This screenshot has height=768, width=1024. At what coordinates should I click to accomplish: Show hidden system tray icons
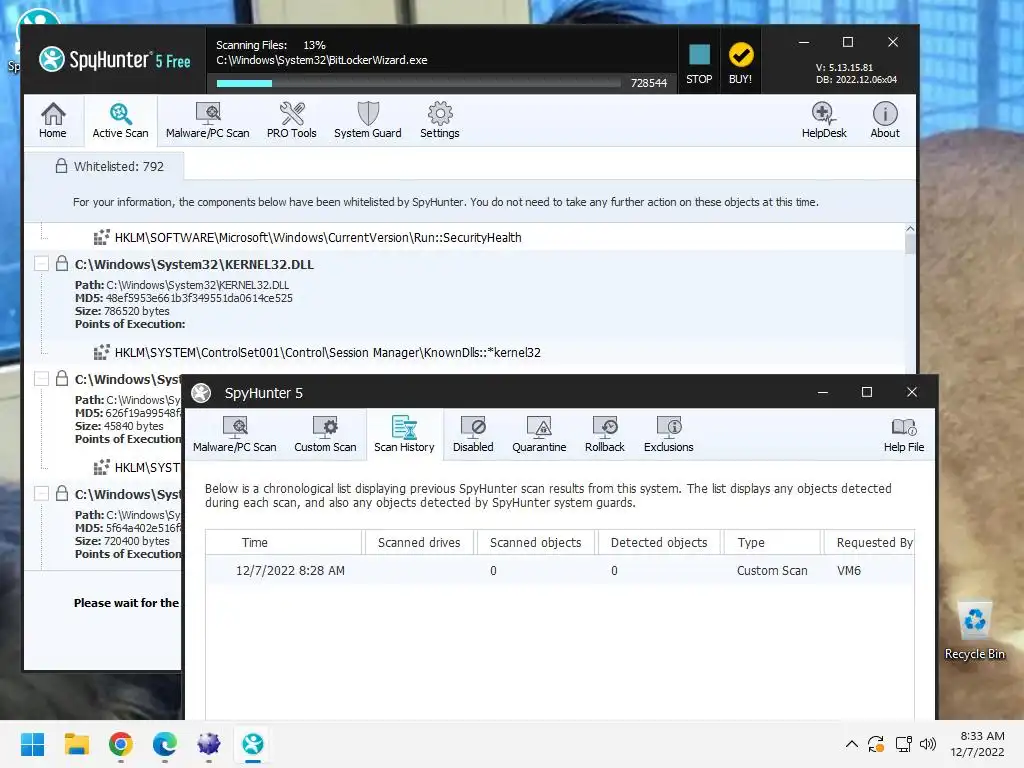point(852,744)
